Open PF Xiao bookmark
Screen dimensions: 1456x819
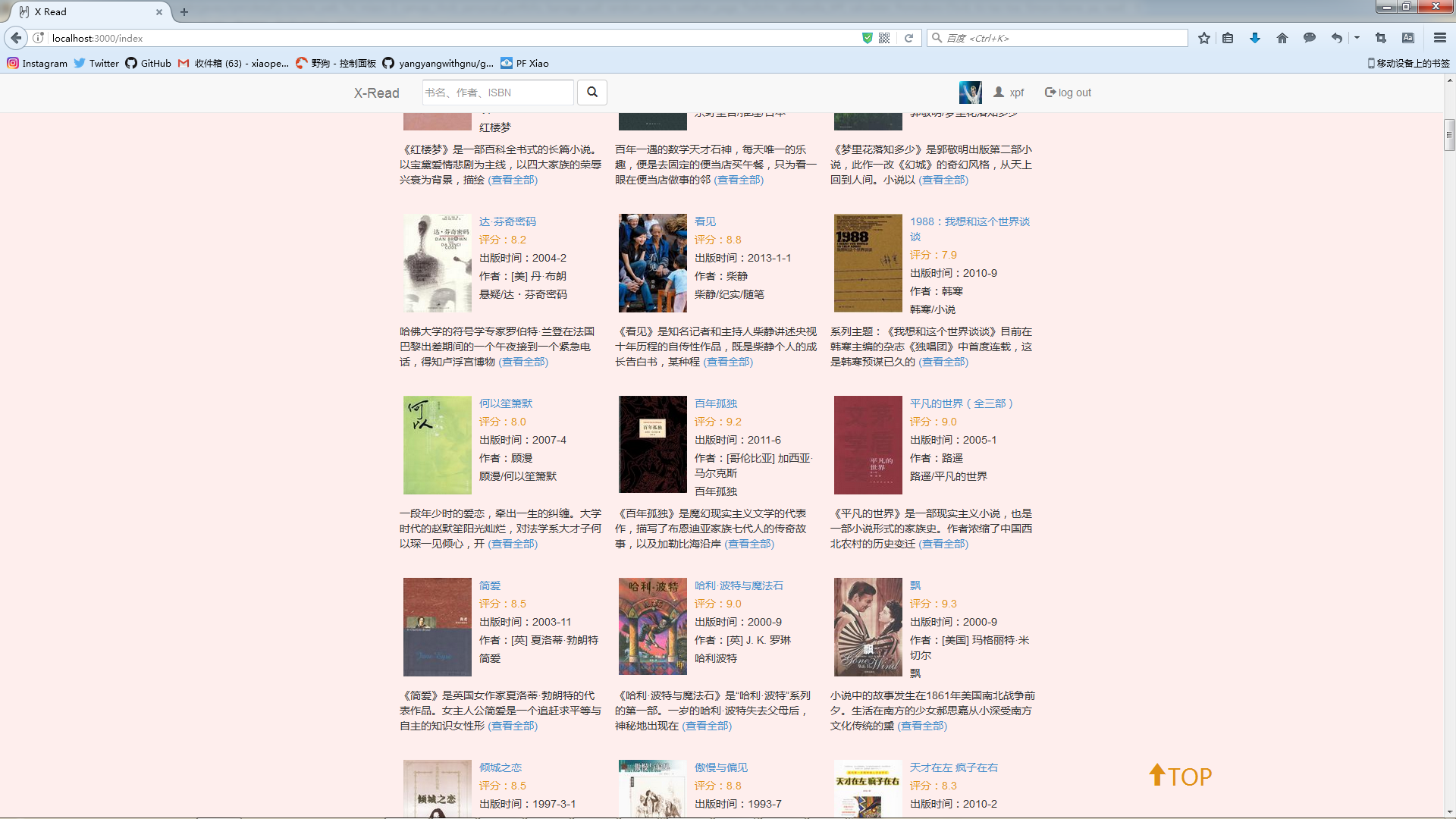coord(525,64)
